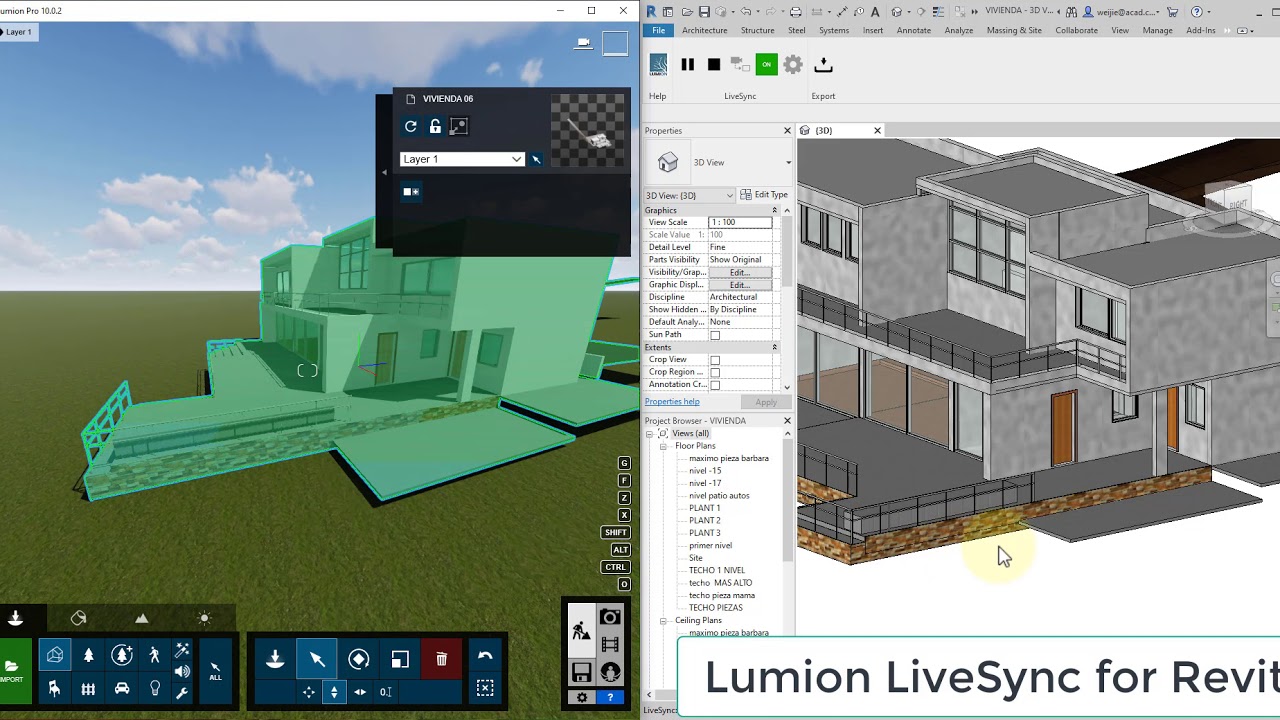Viewport: 1280px width, 720px height.
Task: Click the Export to Lumion download icon
Action: tap(823, 65)
